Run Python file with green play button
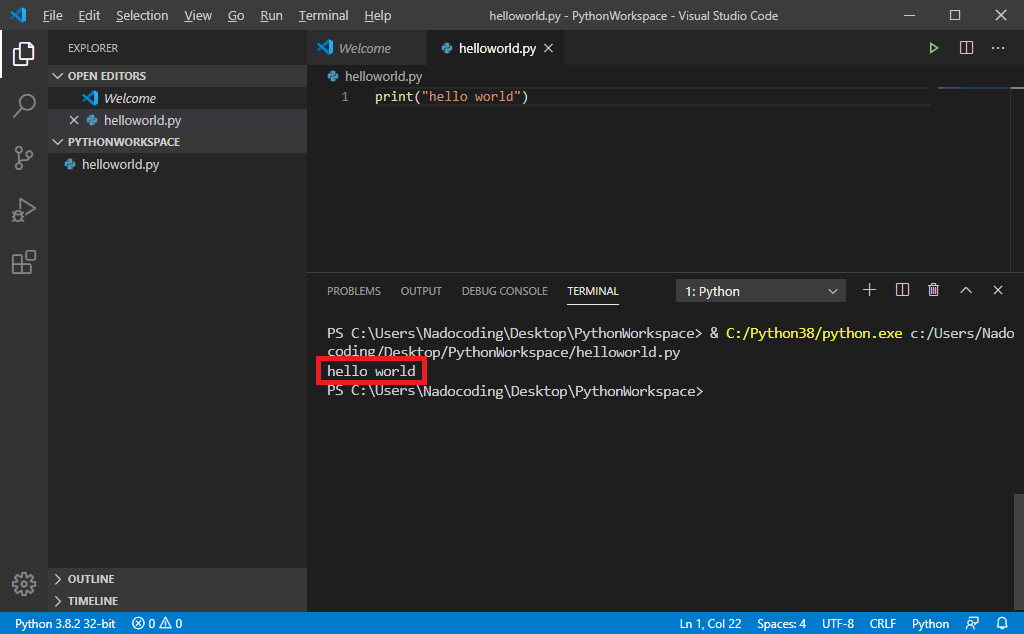 click(x=933, y=48)
